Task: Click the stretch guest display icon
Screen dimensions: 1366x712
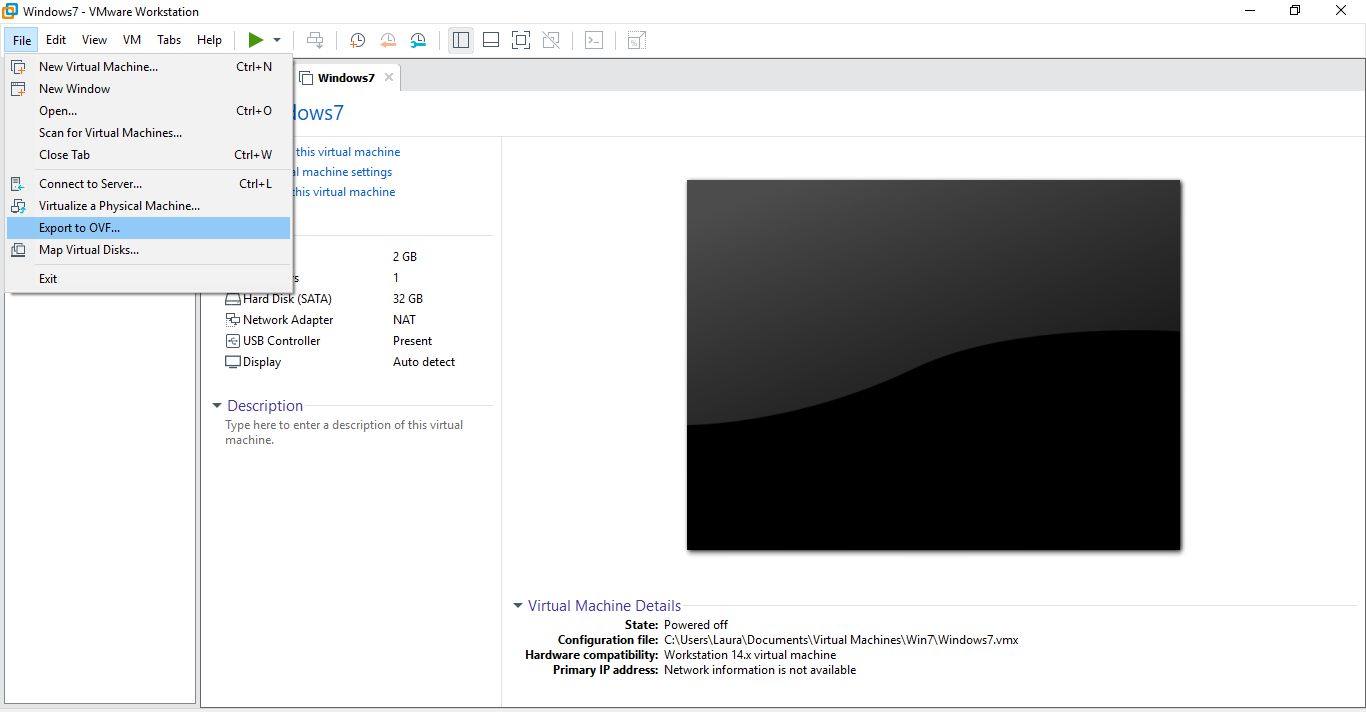Action: pos(636,40)
